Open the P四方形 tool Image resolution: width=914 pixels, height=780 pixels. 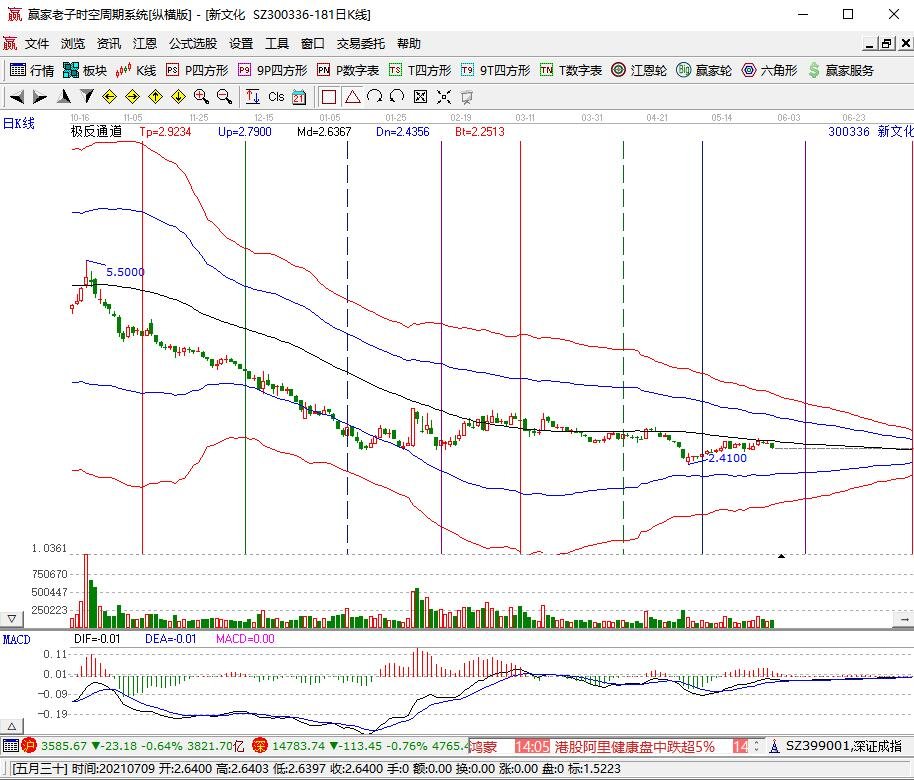[197, 71]
